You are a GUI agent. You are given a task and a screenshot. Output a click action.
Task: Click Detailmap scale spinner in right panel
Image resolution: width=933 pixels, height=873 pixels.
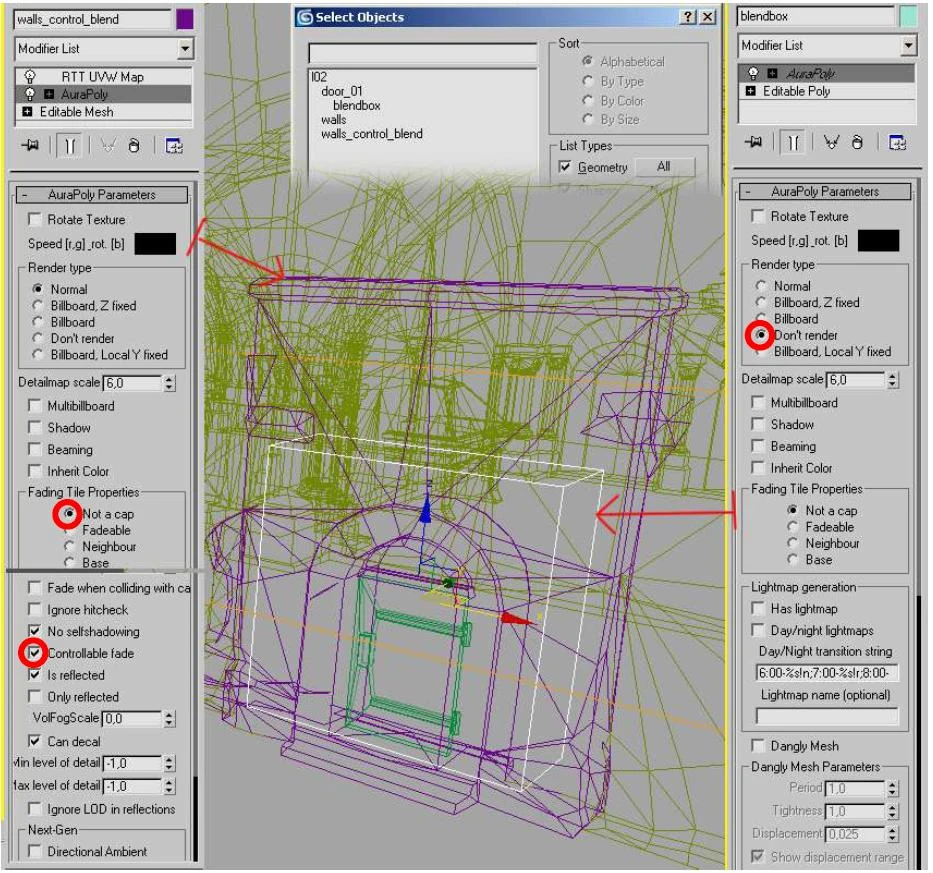click(893, 380)
